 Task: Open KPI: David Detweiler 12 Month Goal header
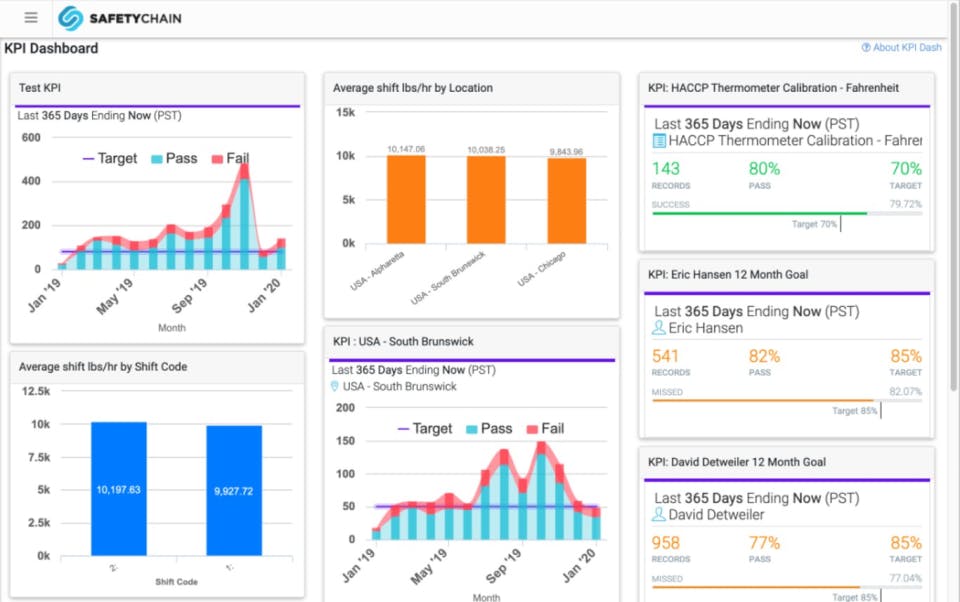coord(737,462)
